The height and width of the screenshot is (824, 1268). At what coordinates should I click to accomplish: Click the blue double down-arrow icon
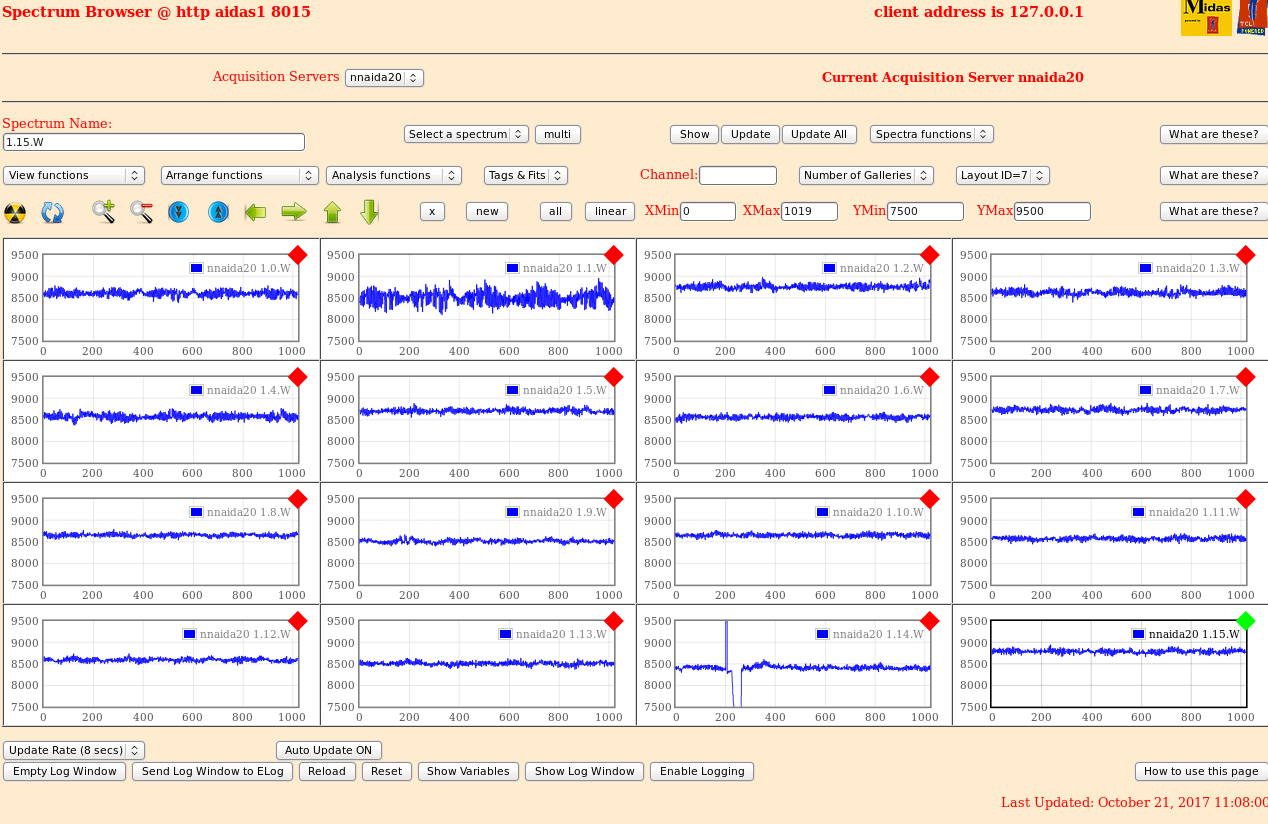179,212
